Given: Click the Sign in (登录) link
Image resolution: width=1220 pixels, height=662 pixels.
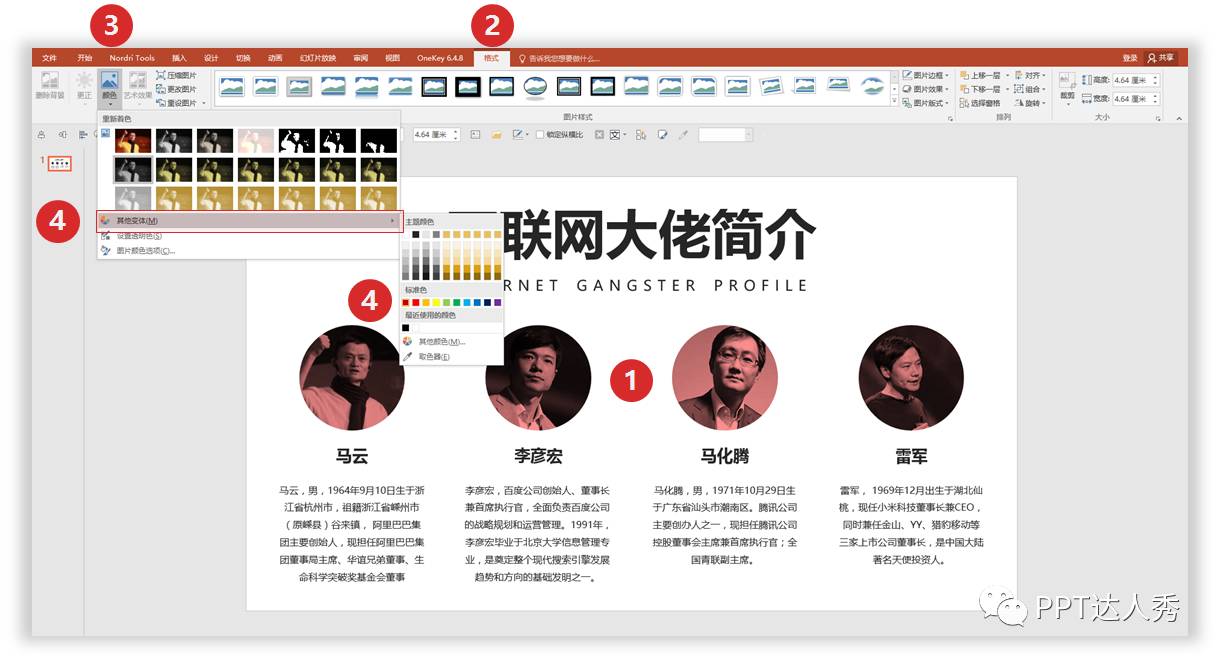Looking at the screenshot, I should click(x=1130, y=58).
